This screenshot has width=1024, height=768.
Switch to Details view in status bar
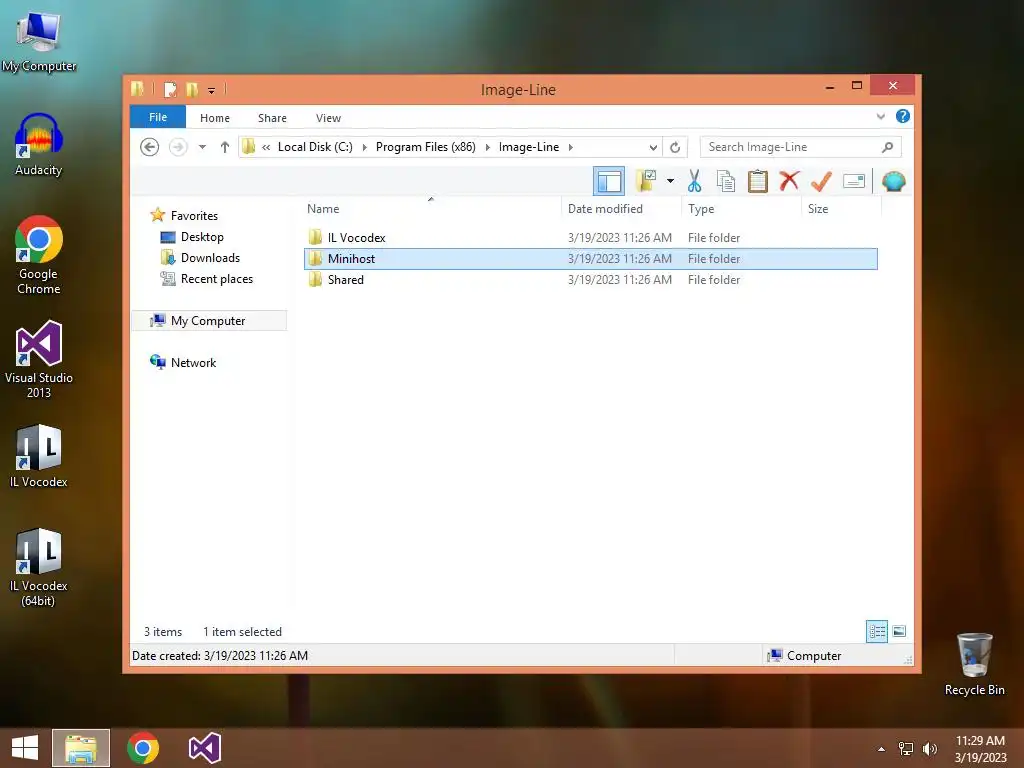pyautogui.click(x=876, y=631)
